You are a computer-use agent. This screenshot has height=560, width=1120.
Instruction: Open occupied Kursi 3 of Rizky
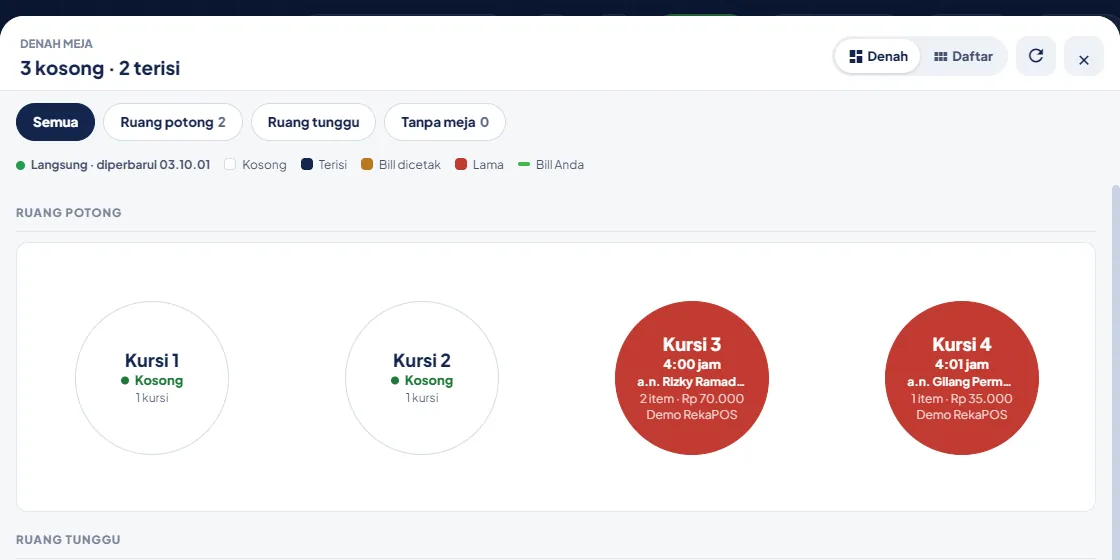click(692, 378)
